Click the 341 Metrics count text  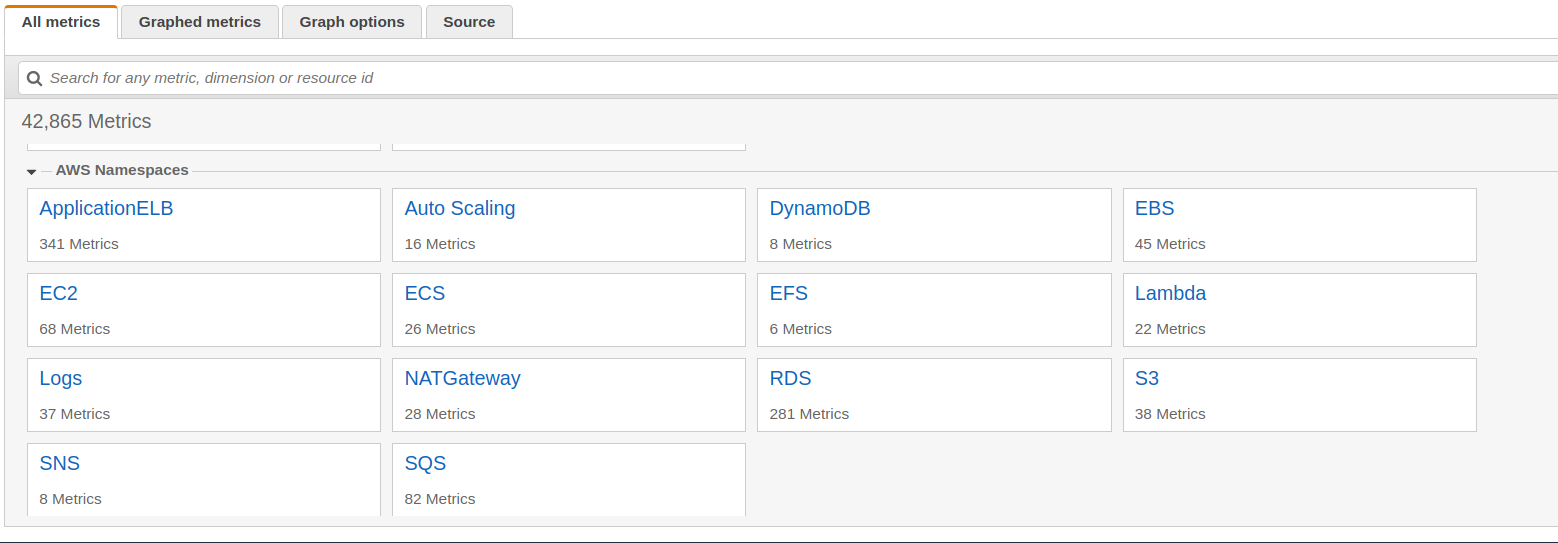79,244
